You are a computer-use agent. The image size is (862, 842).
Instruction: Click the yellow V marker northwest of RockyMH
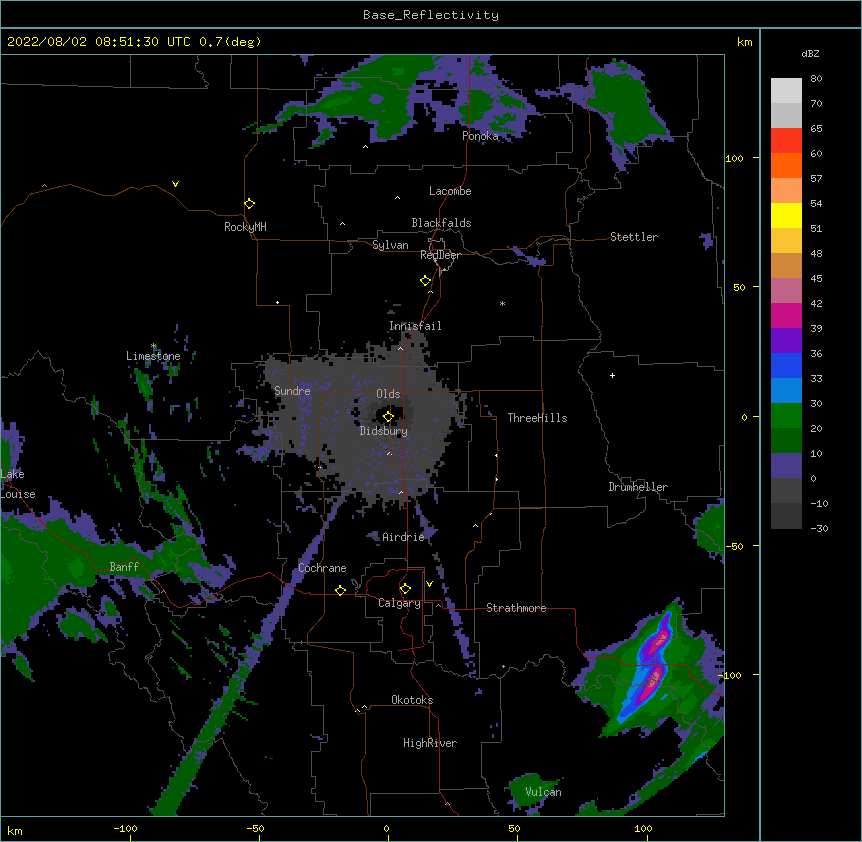point(175,184)
